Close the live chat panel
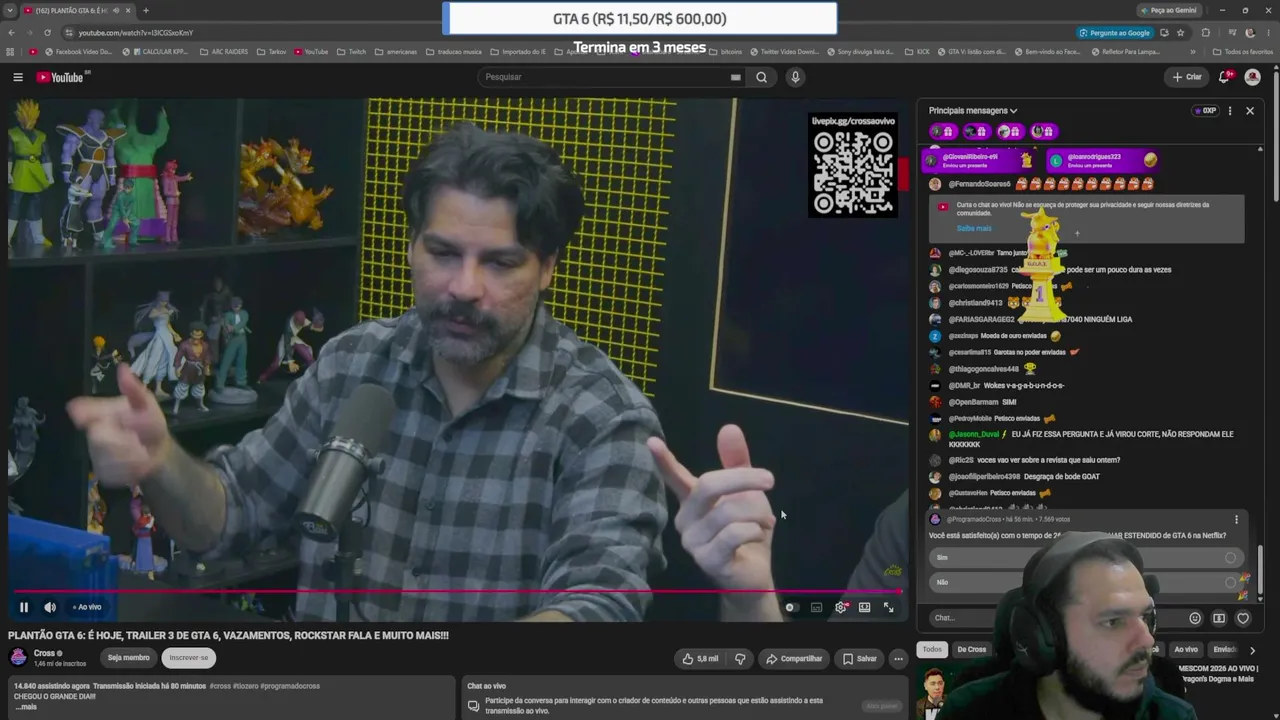This screenshot has height=720, width=1280. click(1250, 111)
